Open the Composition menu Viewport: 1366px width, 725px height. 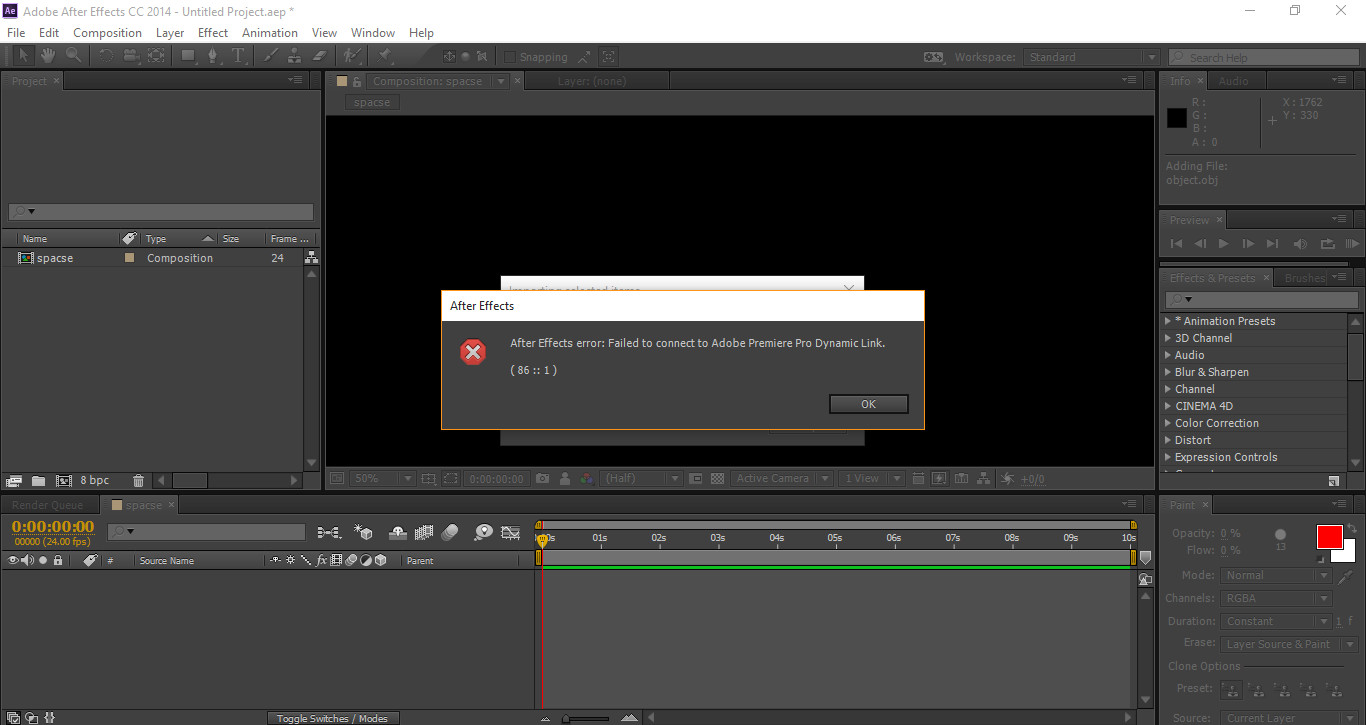107,32
